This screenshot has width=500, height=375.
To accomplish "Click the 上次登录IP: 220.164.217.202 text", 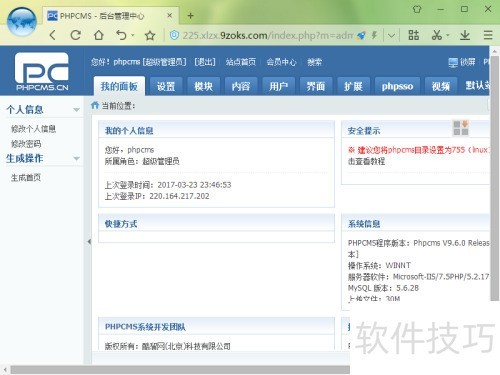I will coord(157,196).
